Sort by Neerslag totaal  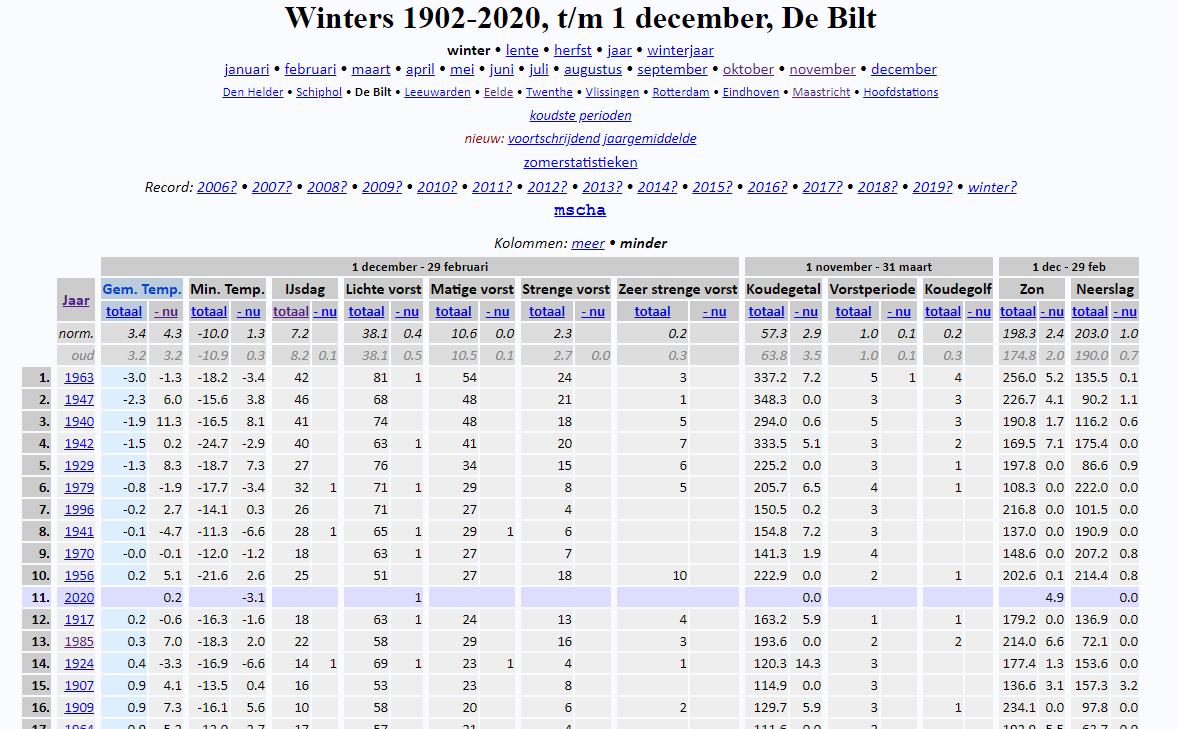[1090, 311]
